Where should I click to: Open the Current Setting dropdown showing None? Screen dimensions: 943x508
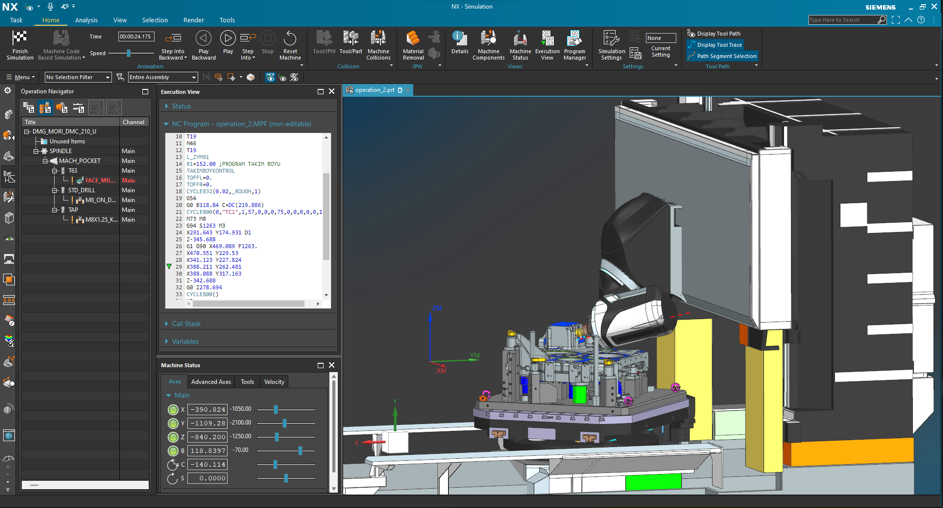coord(660,38)
